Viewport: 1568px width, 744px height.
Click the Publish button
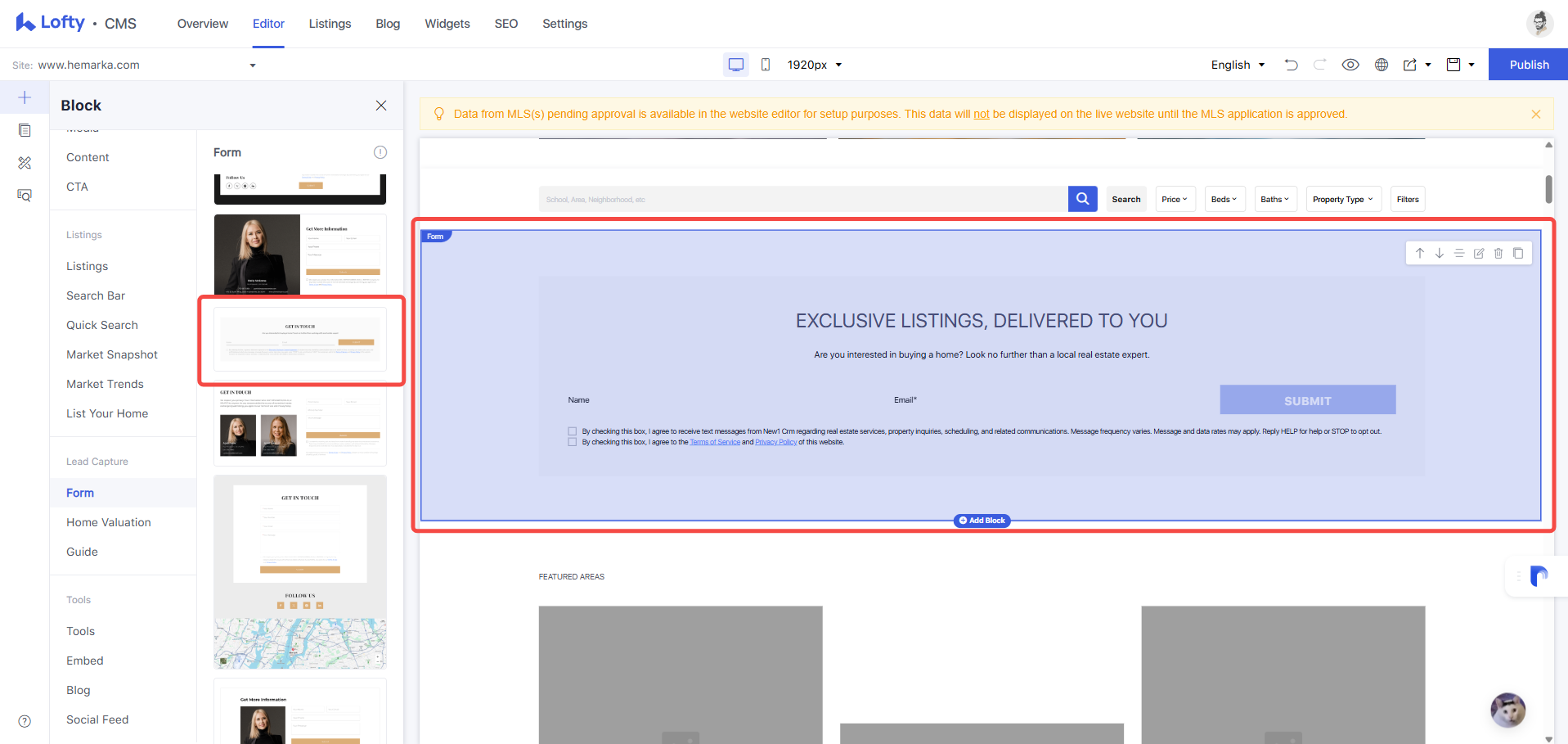pyautogui.click(x=1528, y=65)
